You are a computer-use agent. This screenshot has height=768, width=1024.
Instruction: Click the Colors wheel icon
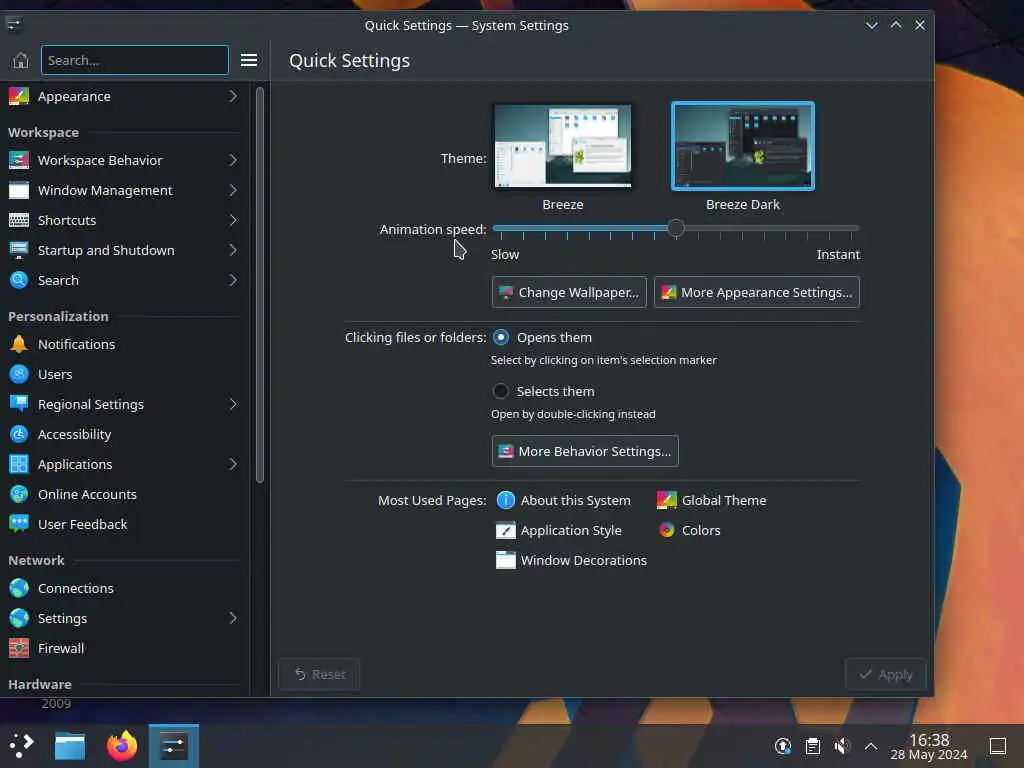point(666,530)
